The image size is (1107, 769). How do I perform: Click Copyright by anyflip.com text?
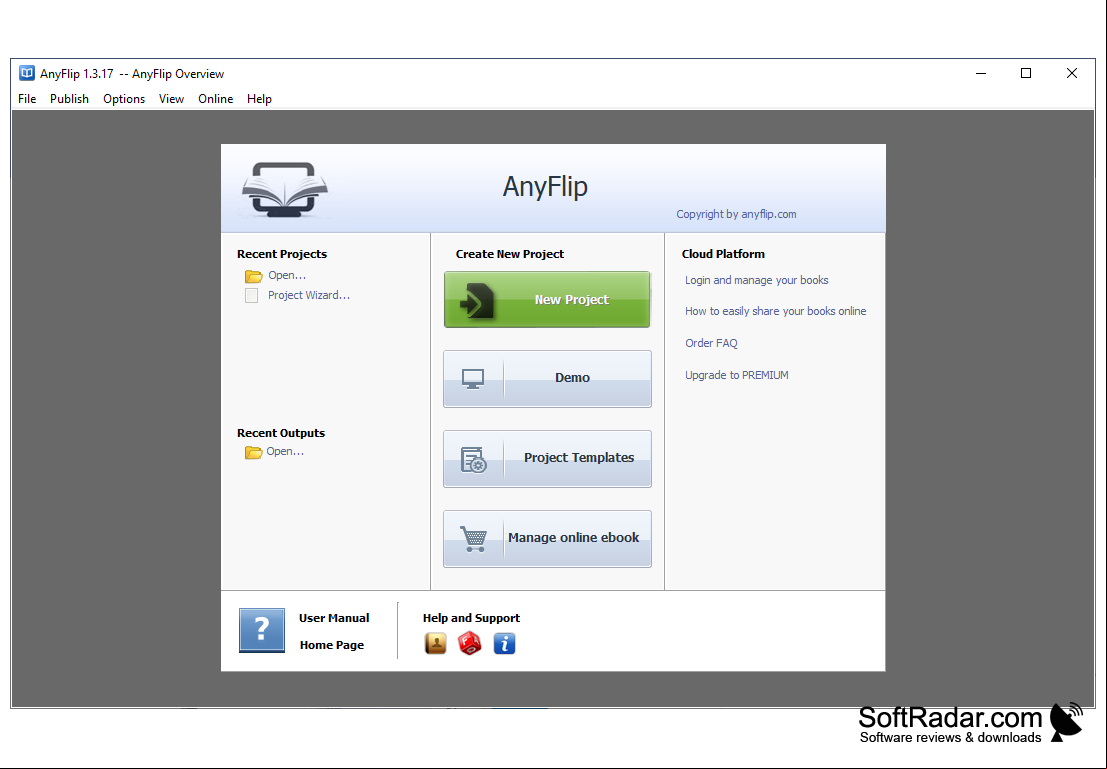[736, 214]
